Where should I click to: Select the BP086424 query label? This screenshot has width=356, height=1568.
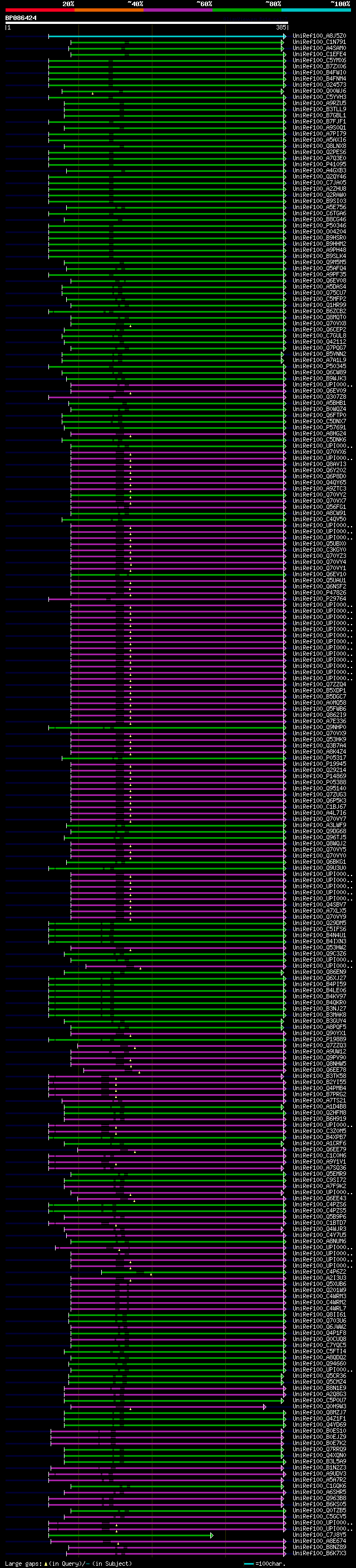pyautogui.click(x=21, y=18)
